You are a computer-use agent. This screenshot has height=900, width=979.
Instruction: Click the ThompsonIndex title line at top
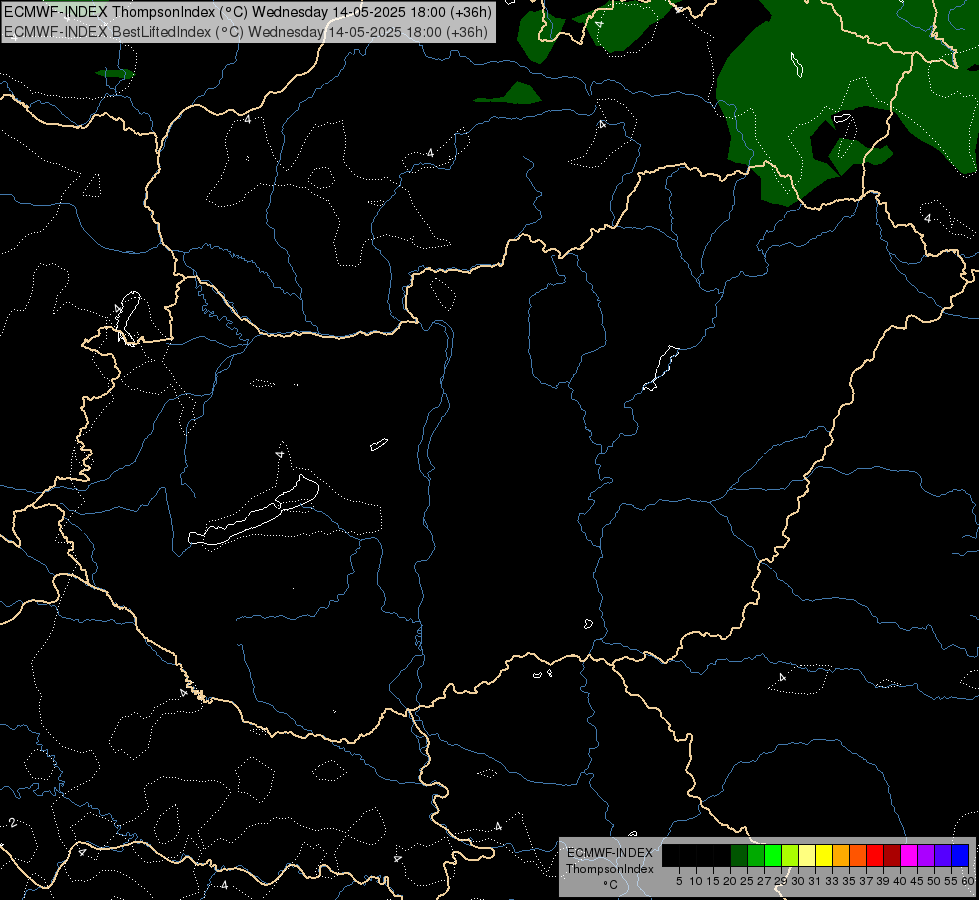tap(248, 12)
